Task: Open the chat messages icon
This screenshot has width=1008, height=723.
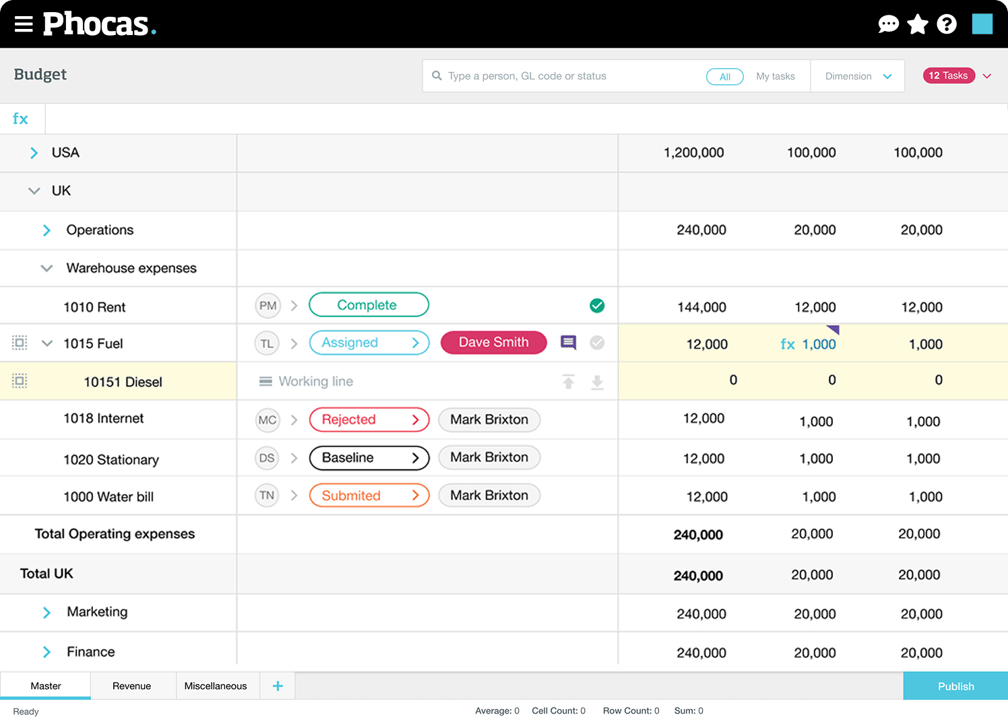Action: (888, 25)
